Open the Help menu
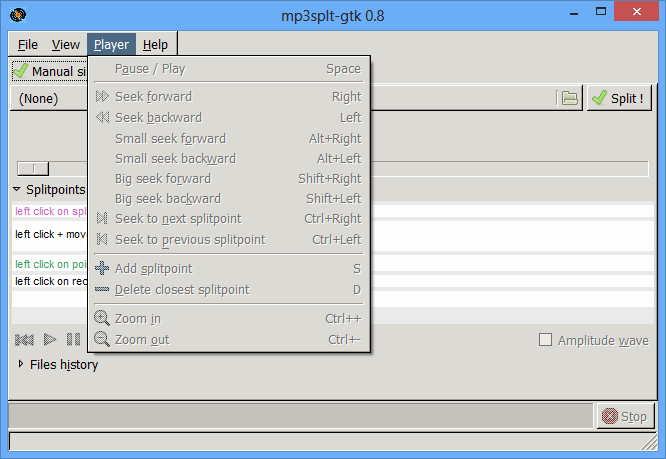 click(x=155, y=45)
